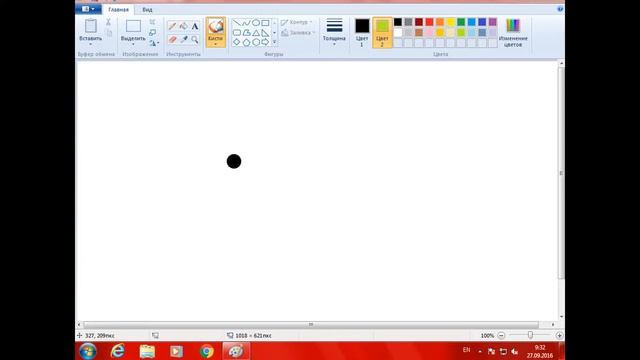
Task: Click the zoom slider handle
Action: (x=530, y=336)
